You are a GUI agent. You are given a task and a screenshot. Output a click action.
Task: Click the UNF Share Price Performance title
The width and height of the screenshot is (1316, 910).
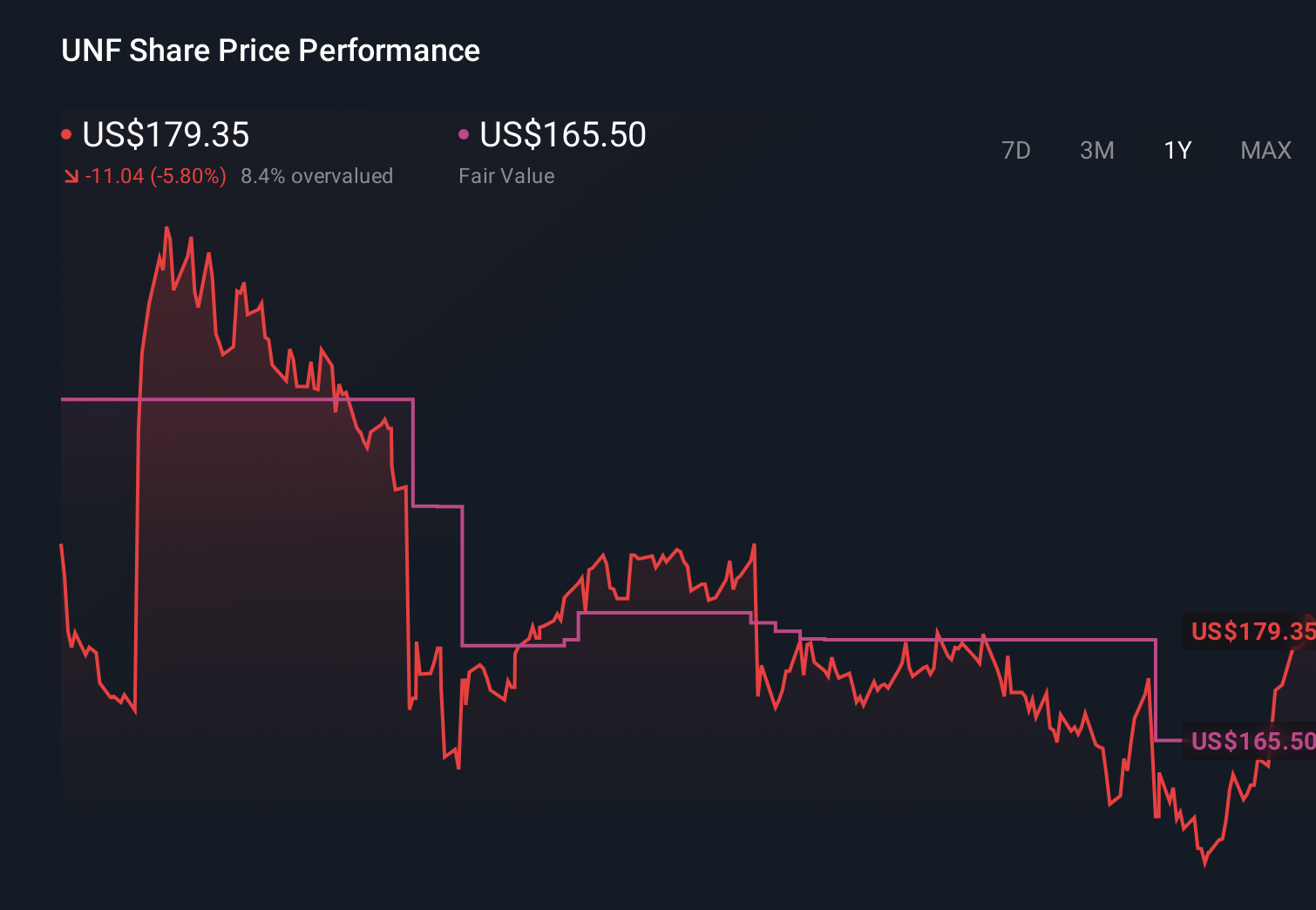click(270, 51)
